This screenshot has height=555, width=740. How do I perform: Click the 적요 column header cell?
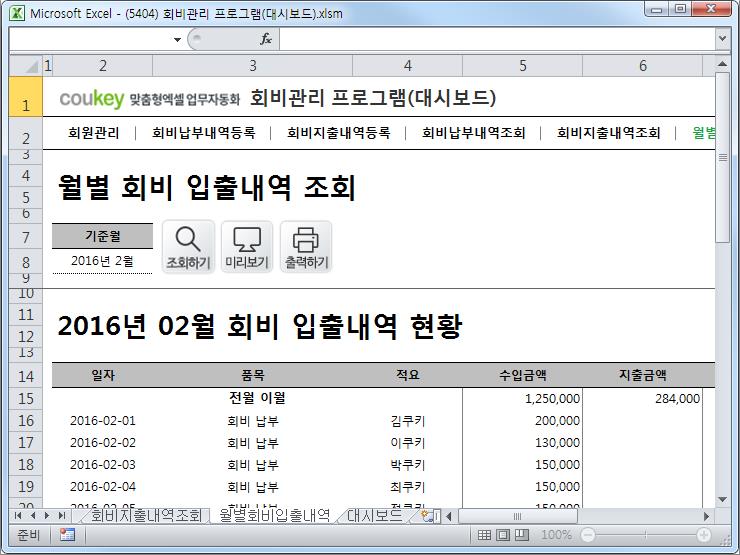(407, 375)
